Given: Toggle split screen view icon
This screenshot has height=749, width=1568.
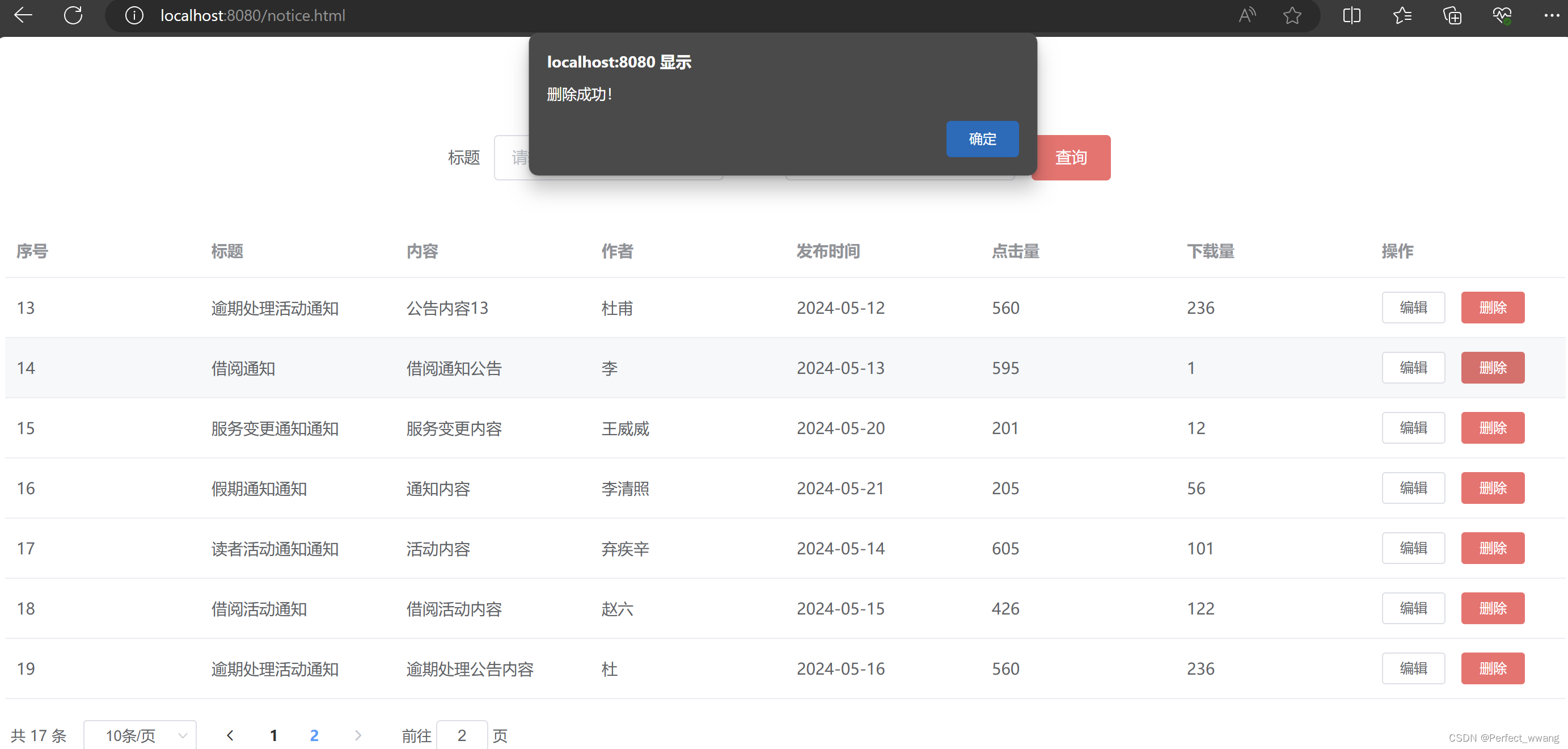Looking at the screenshot, I should [x=1351, y=15].
